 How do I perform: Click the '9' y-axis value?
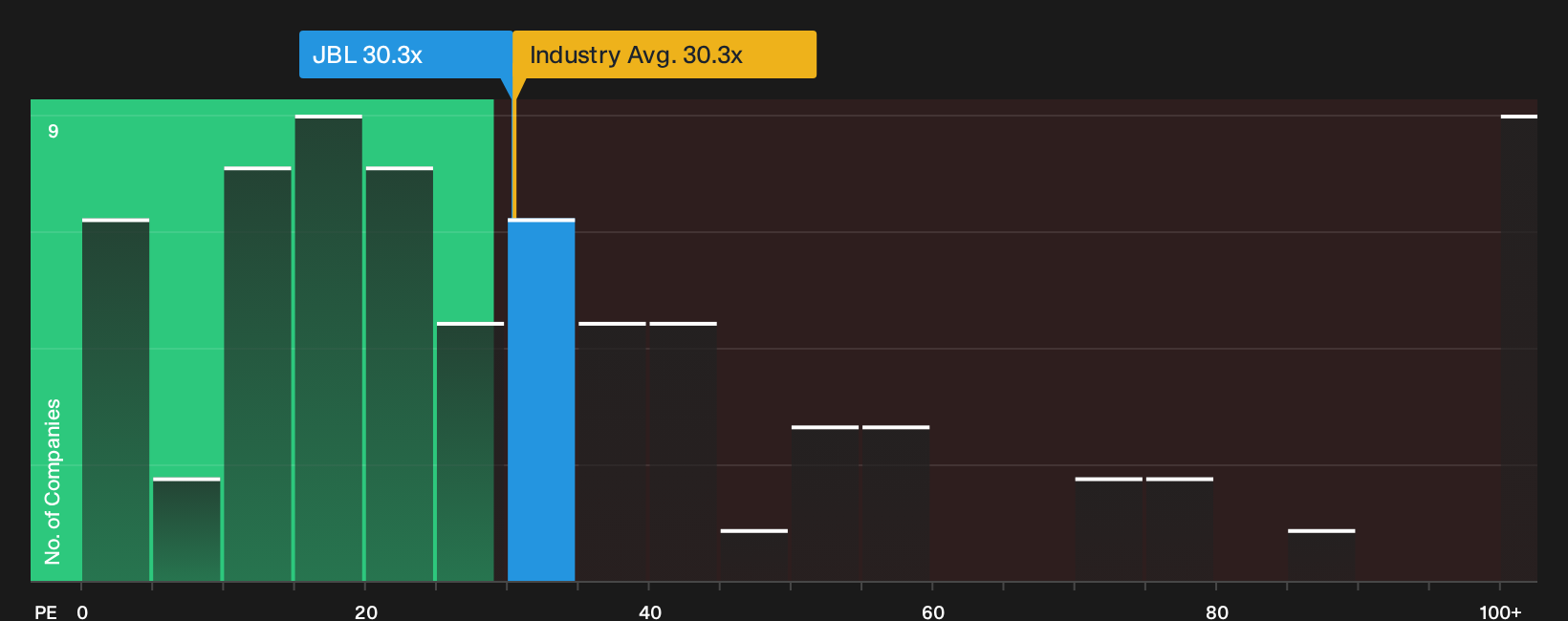click(x=54, y=131)
